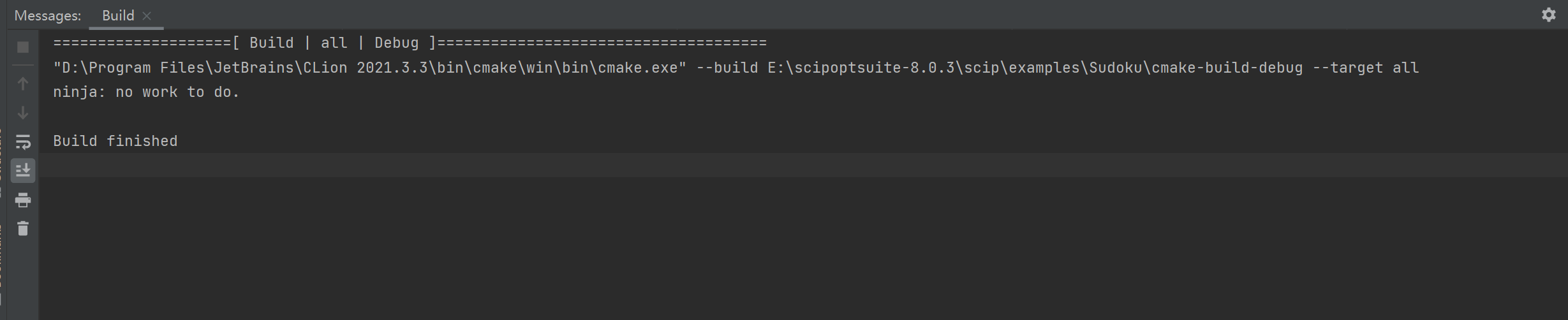Print the build output
Image resolution: width=1568 pixels, height=320 pixels.
[23, 200]
